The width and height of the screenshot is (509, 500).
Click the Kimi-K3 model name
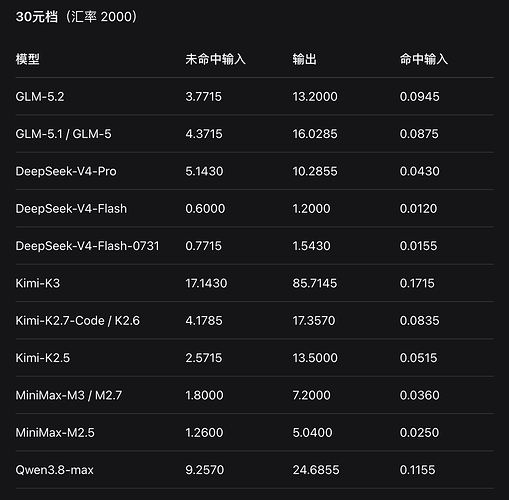pos(38,283)
